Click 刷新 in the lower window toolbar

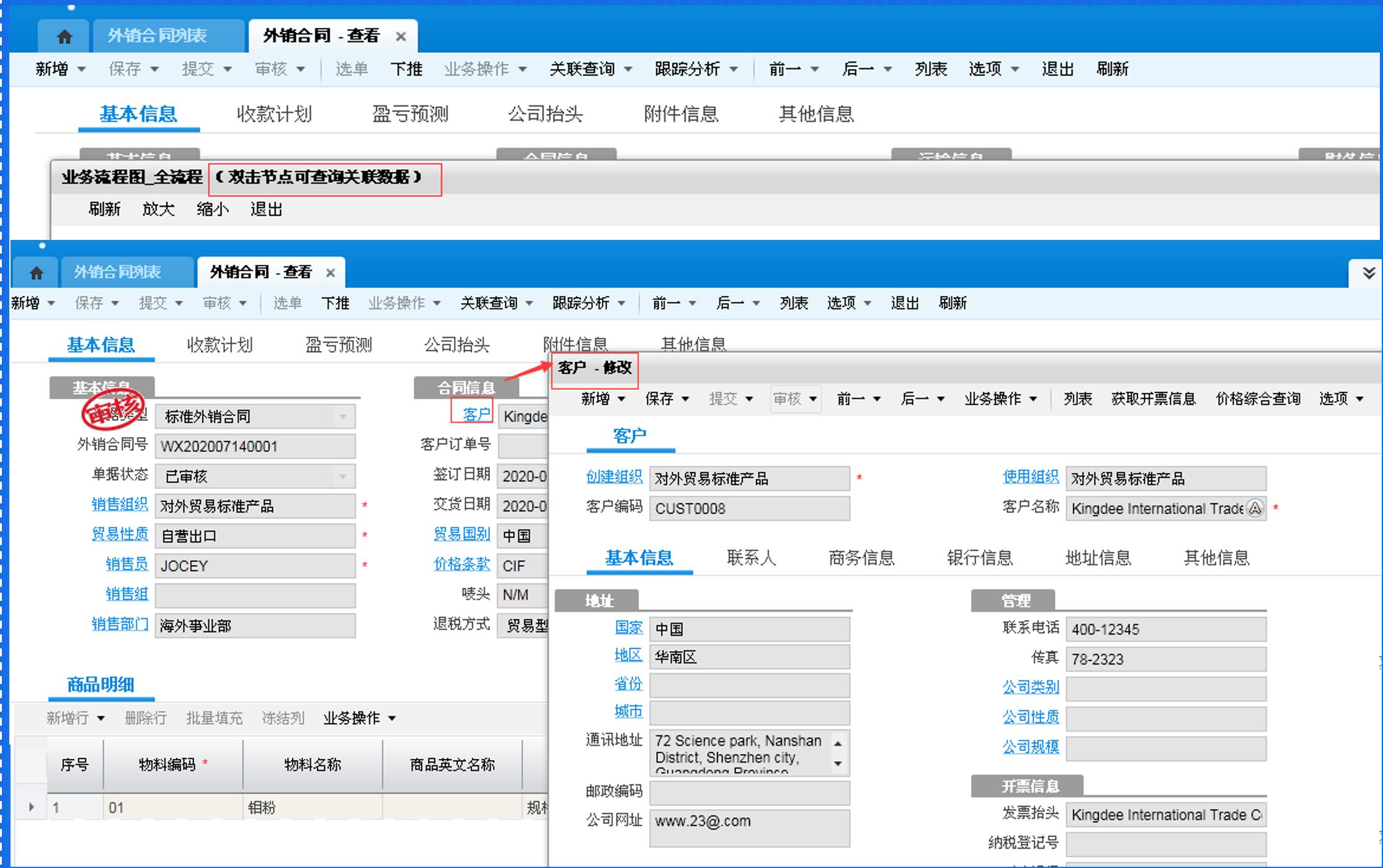click(x=953, y=303)
